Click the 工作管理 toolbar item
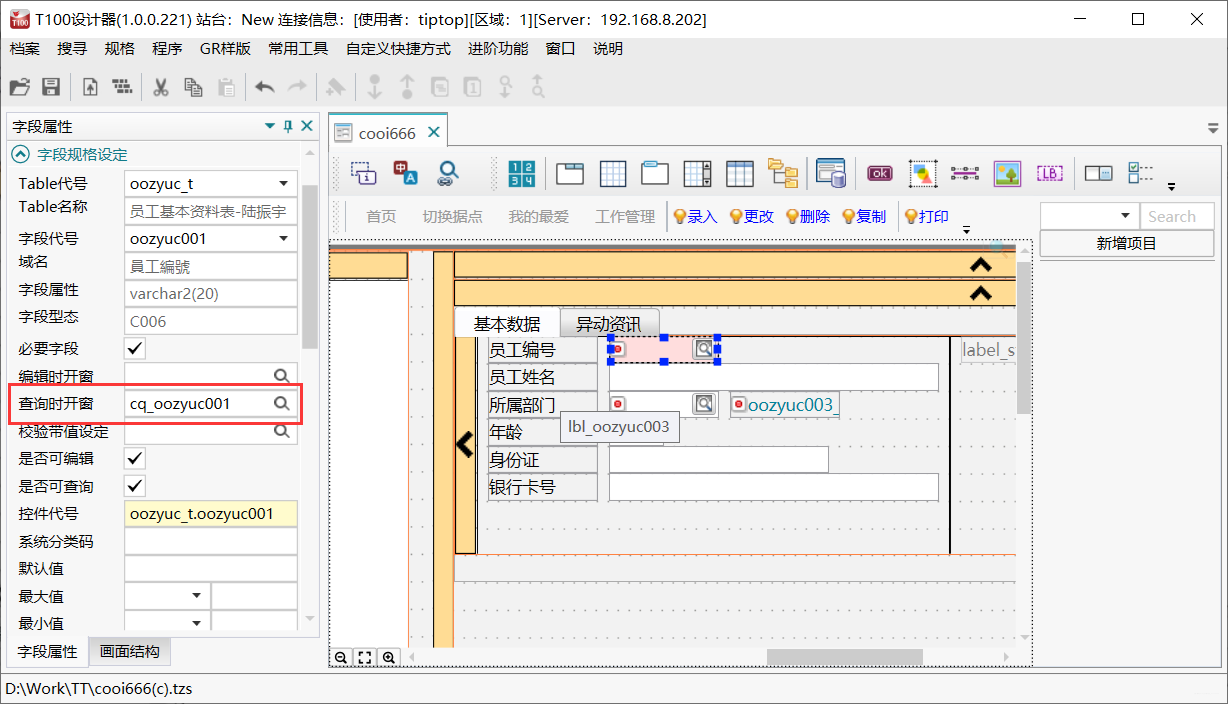1228x704 pixels. (x=625, y=216)
